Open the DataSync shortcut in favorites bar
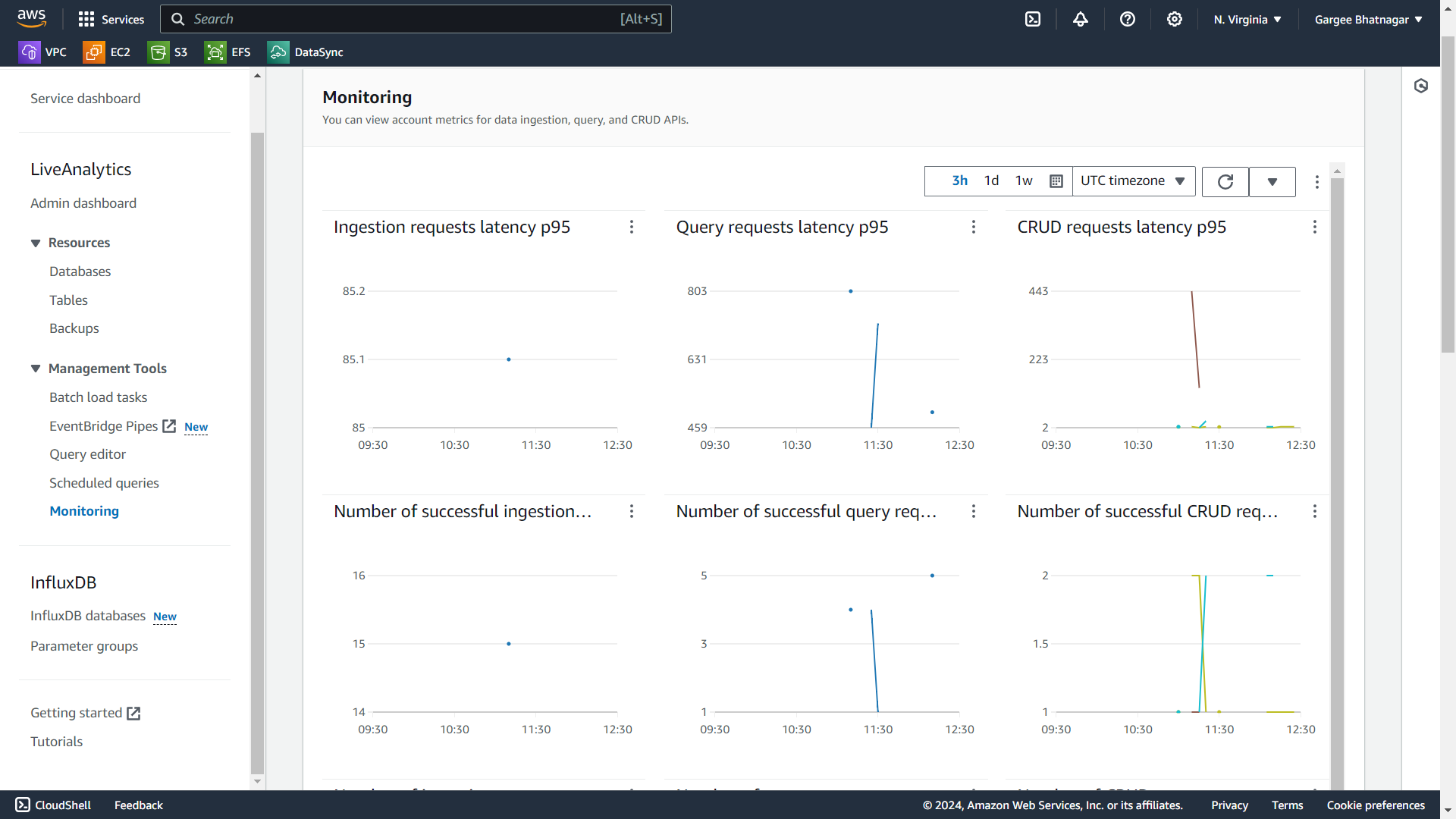This screenshot has width=1456, height=819. coord(306,52)
